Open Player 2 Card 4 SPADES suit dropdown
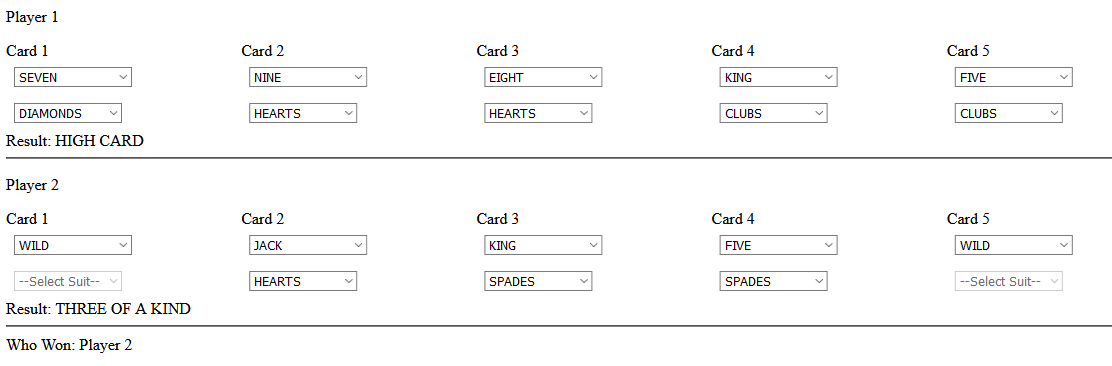This screenshot has width=1112, height=366. [x=774, y=281]
